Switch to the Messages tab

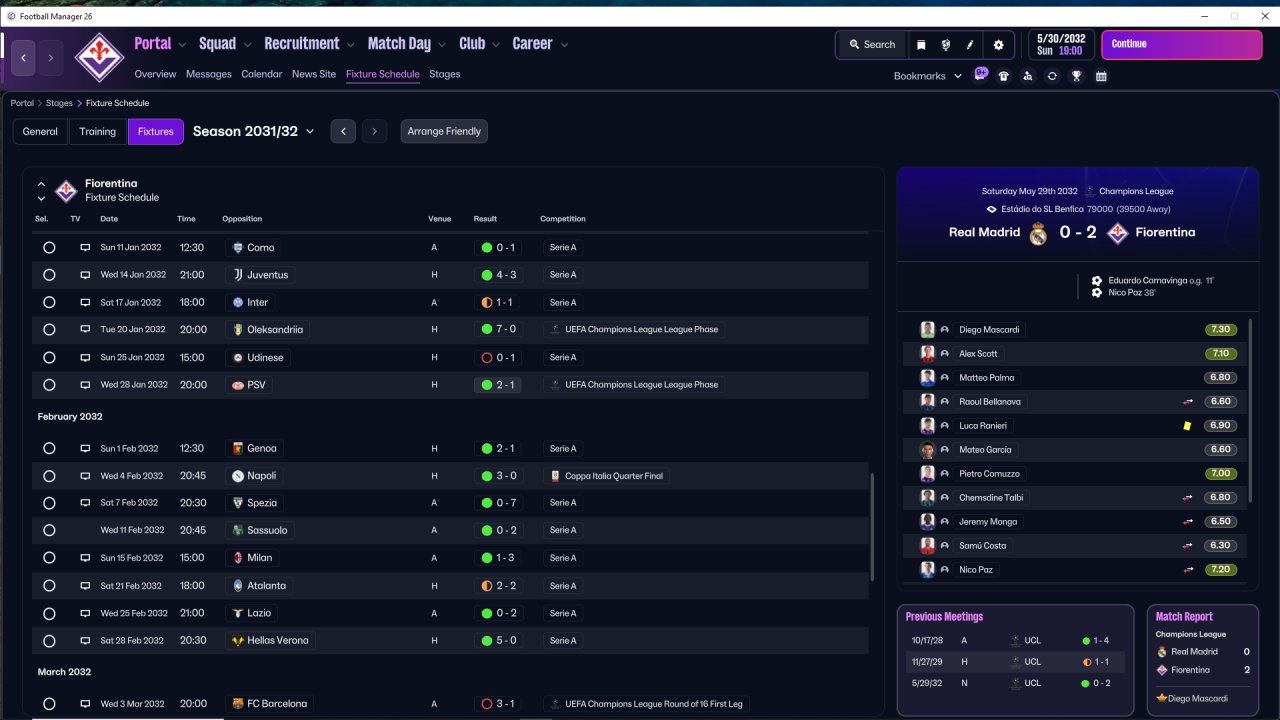click(x=208, y=74)
